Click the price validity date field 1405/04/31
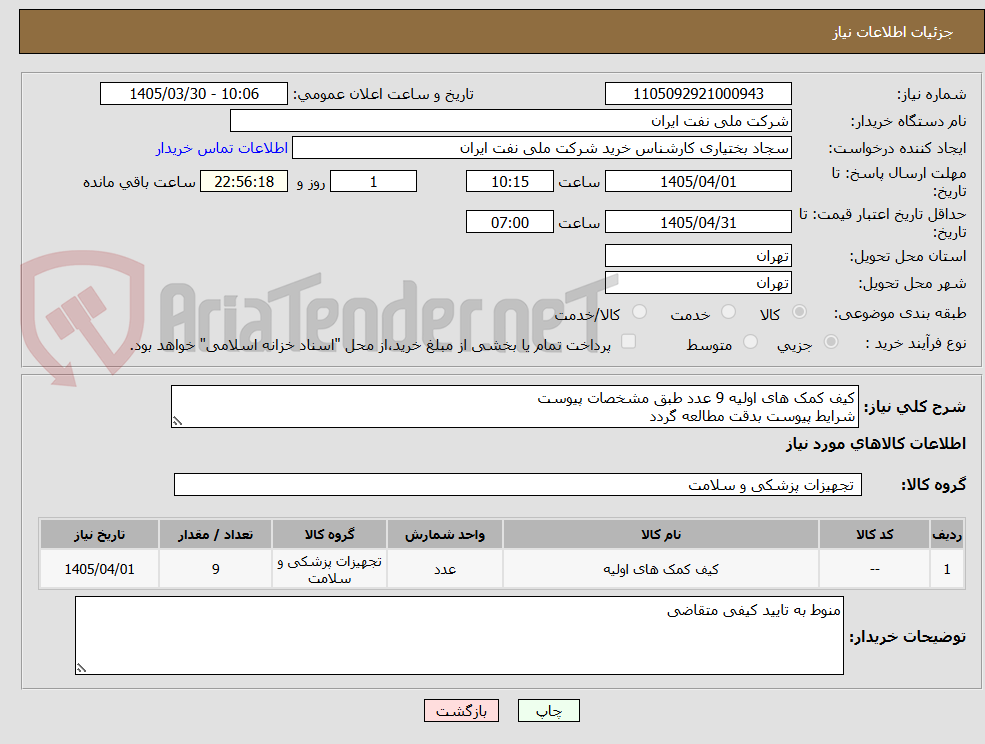 tap(698, 222)
